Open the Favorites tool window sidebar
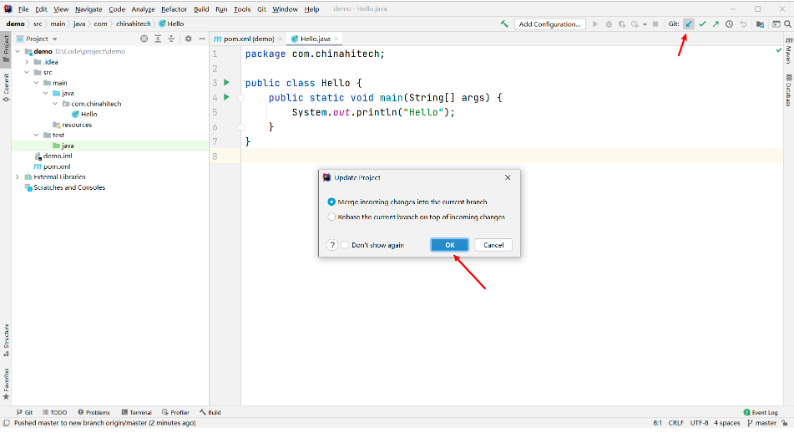 coord(6,384)
